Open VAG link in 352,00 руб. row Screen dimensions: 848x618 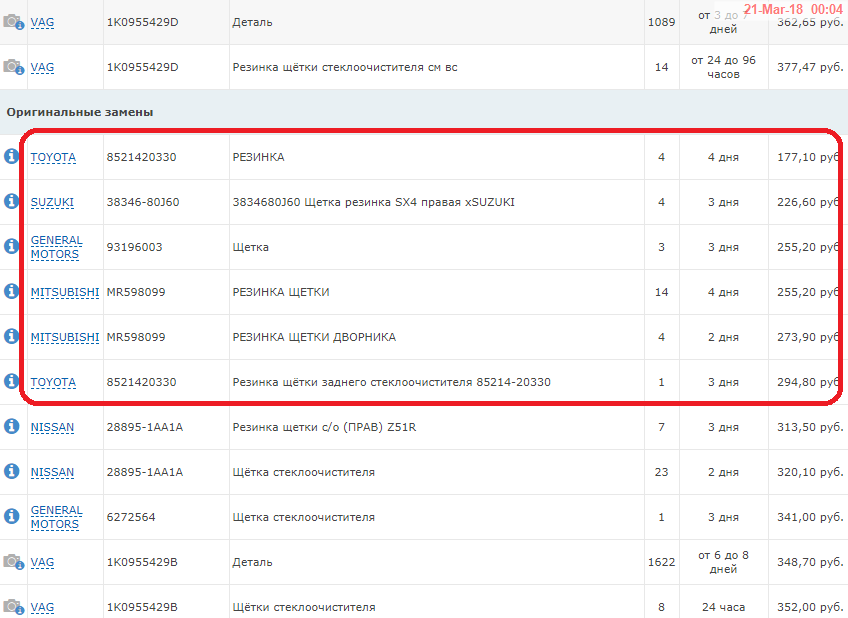coord(42,607)
